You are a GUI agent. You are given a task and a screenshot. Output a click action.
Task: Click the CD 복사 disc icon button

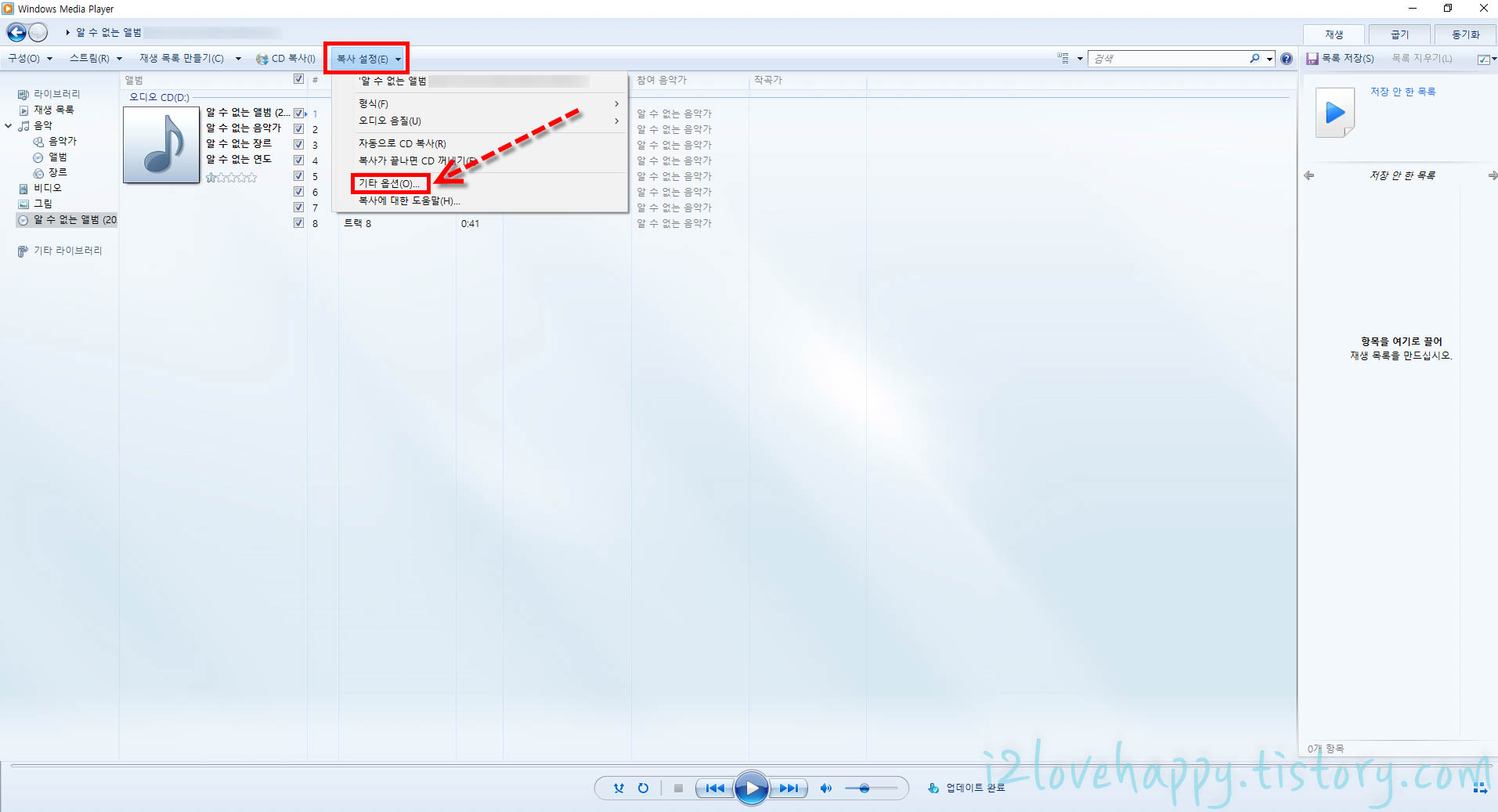pos(286,59)
